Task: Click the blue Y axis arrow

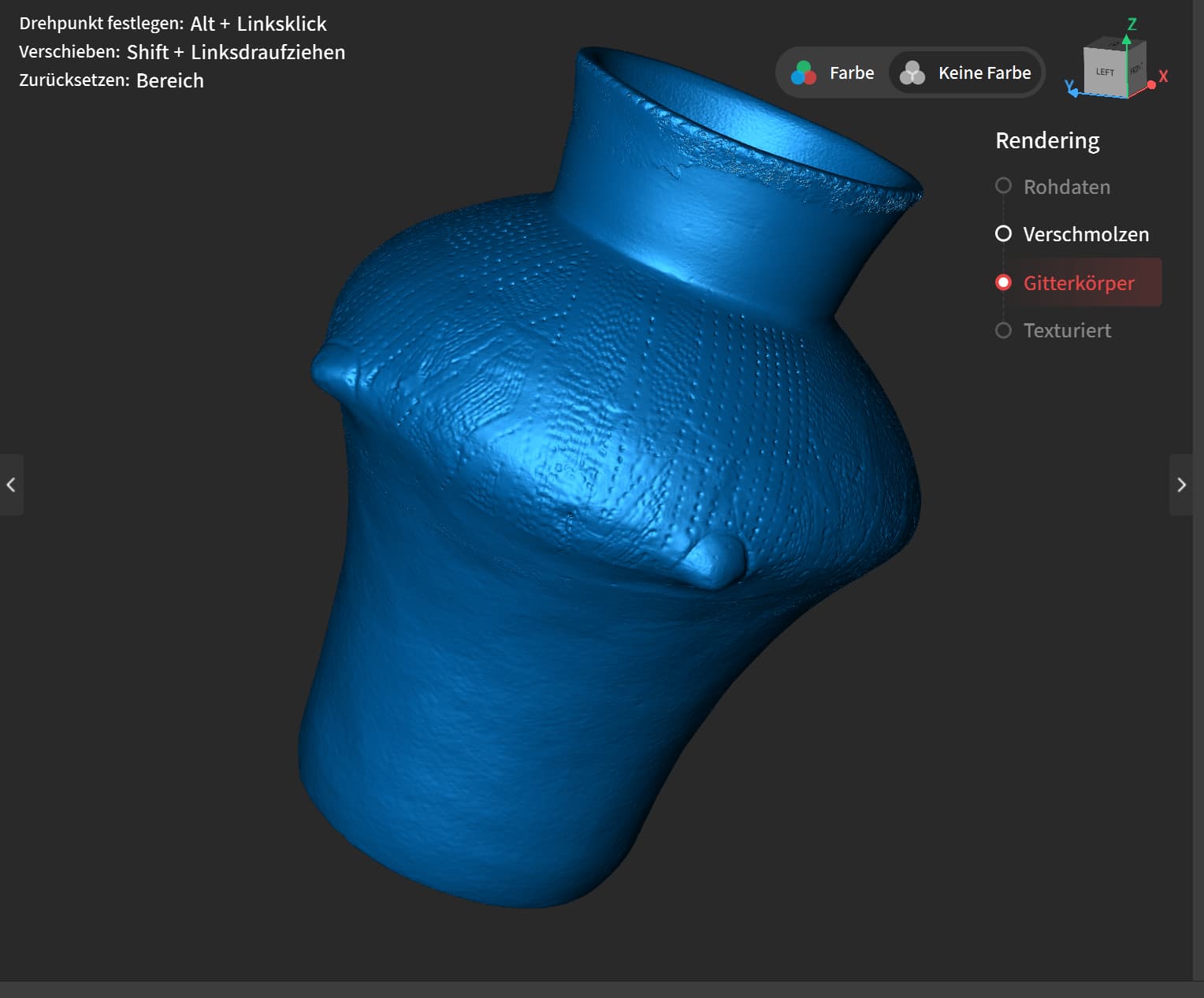Action: tap(1072, 91)
